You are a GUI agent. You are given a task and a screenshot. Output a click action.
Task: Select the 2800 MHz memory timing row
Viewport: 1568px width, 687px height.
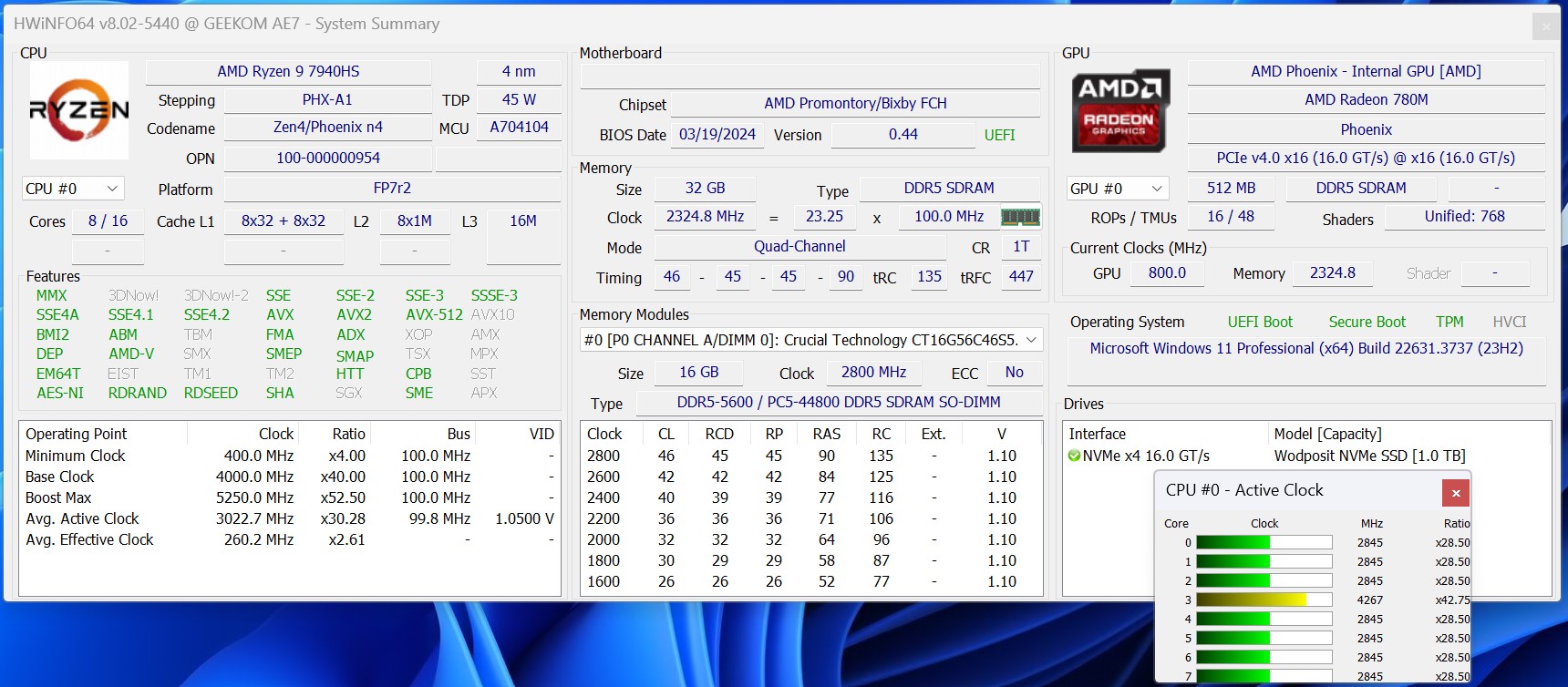coord(810,456)
